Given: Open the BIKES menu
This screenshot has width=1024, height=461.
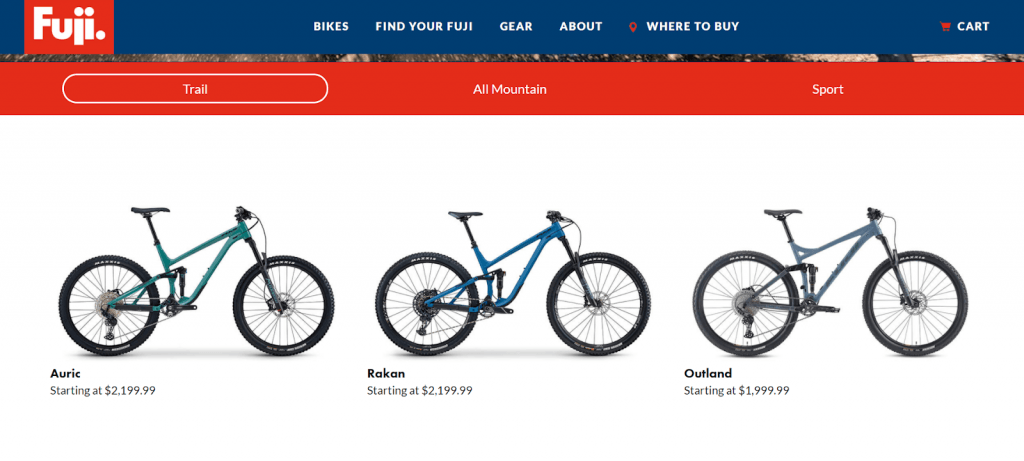Looking at the screenshot, I should pos(331,27).
